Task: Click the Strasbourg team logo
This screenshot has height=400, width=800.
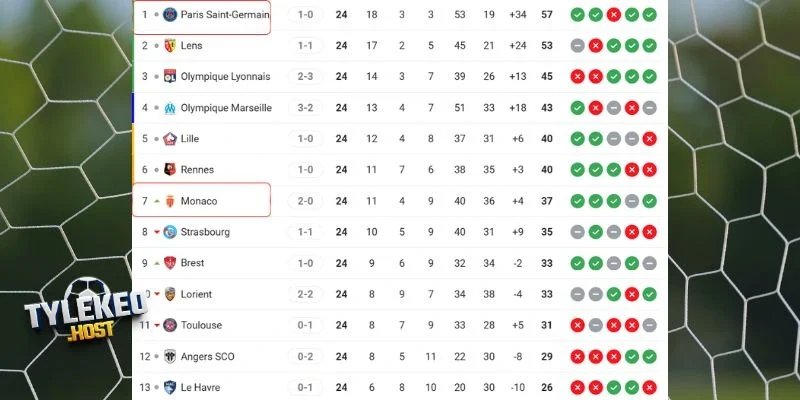Action: pos(169,232)
